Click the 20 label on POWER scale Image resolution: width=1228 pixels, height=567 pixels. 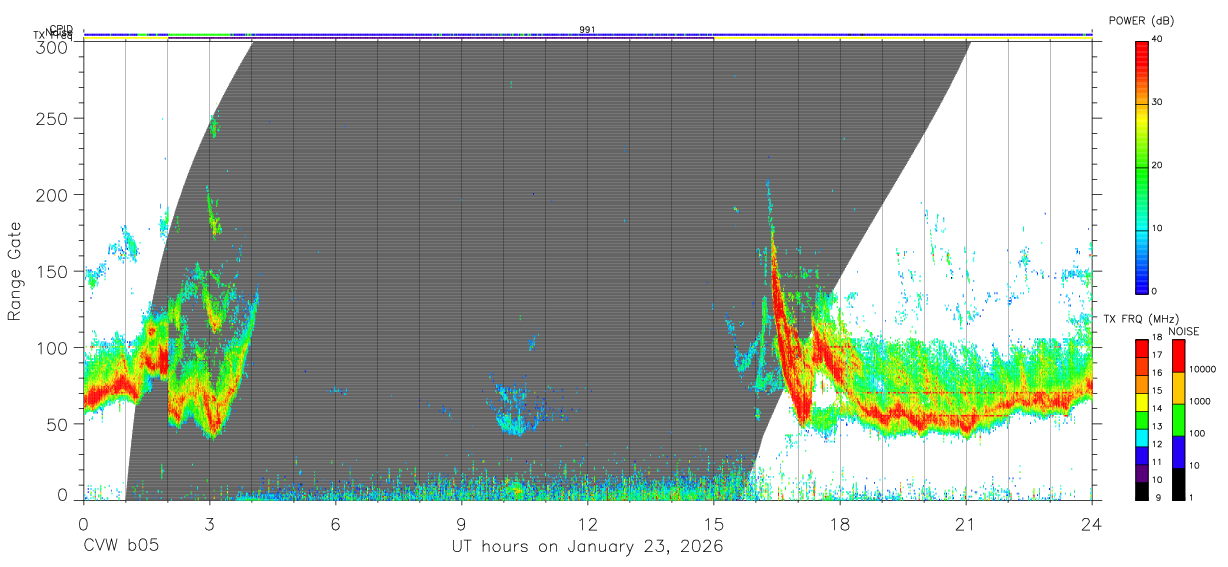click(x=1157, y=166)
